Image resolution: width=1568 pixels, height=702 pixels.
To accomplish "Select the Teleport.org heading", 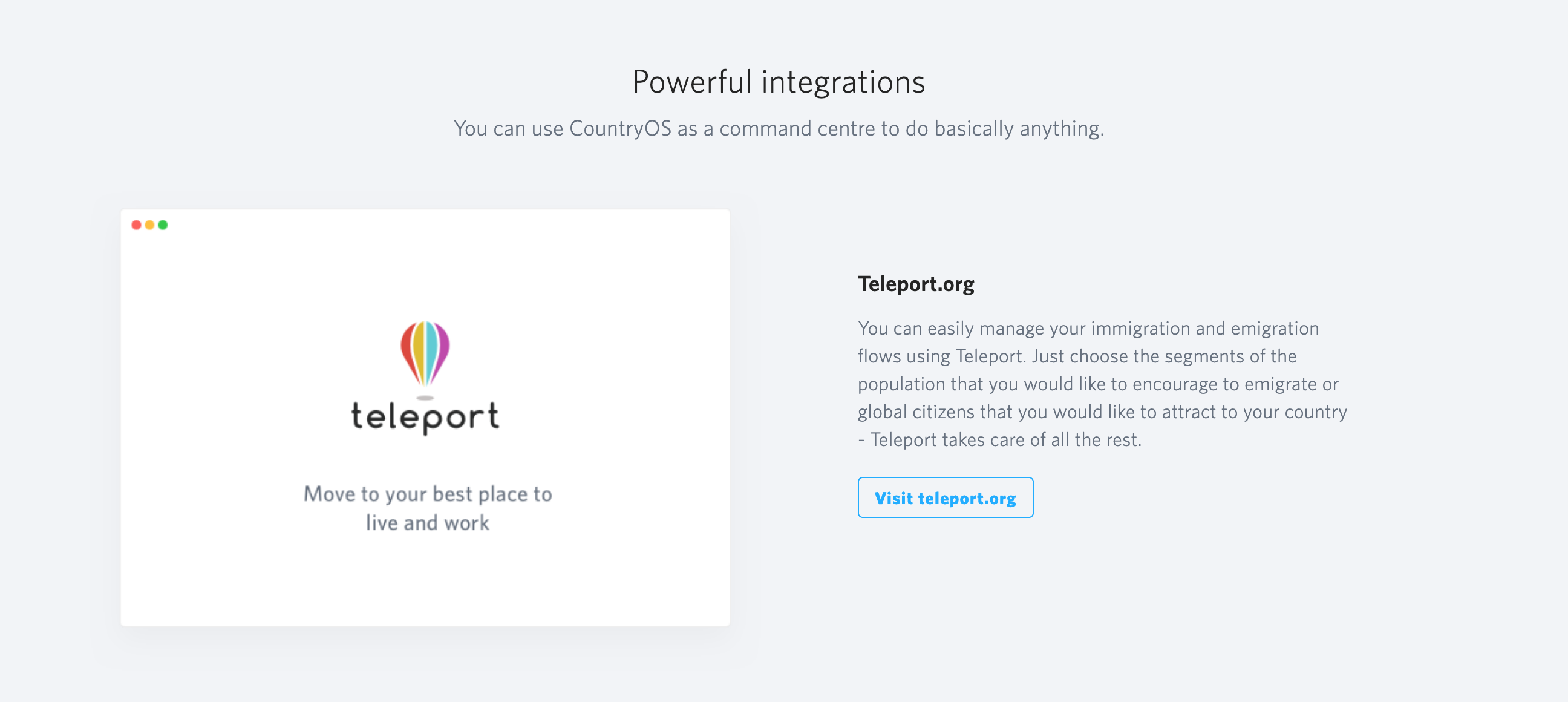I will tap(915, 284).
